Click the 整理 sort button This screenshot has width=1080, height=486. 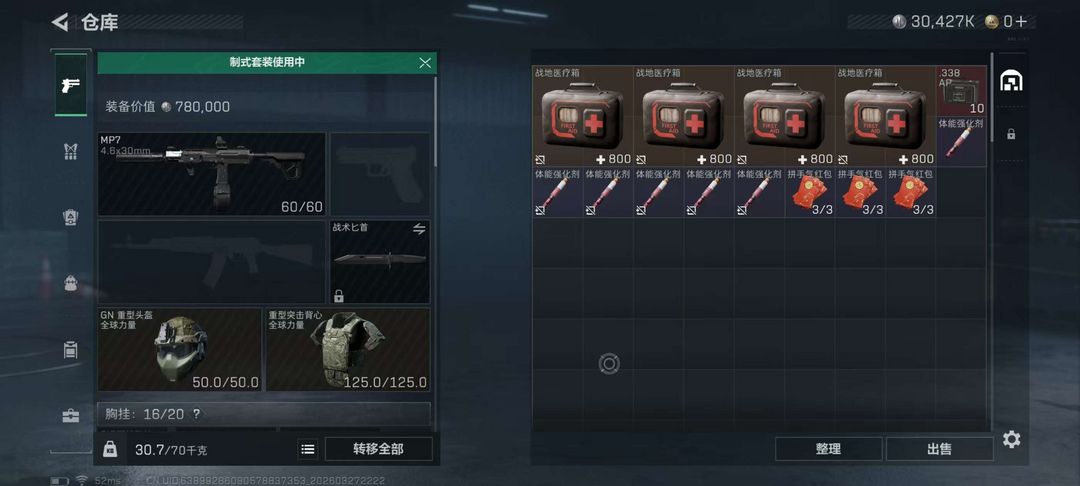[829, 449]
